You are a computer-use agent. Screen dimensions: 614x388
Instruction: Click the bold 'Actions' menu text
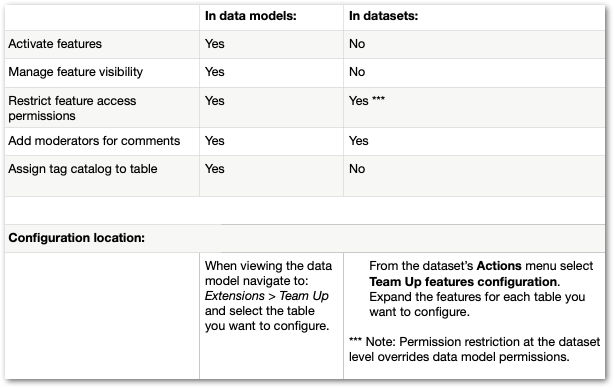pyautogui.click(x=499, y=266)
